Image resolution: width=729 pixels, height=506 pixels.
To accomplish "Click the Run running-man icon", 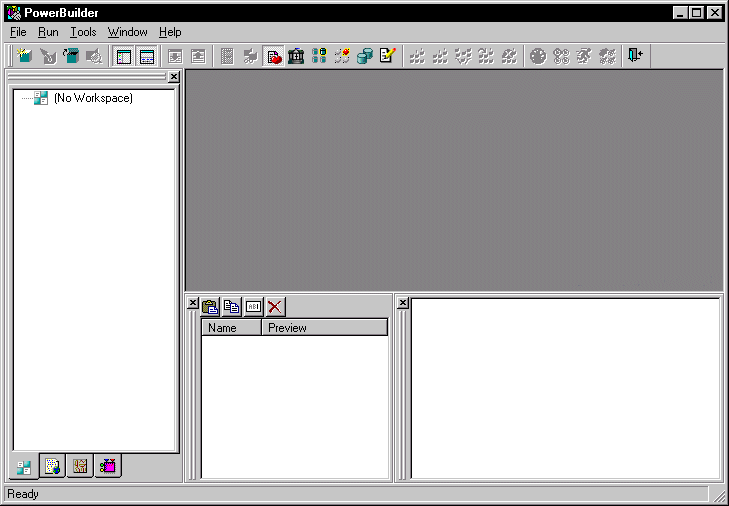I will coord(584,56).
